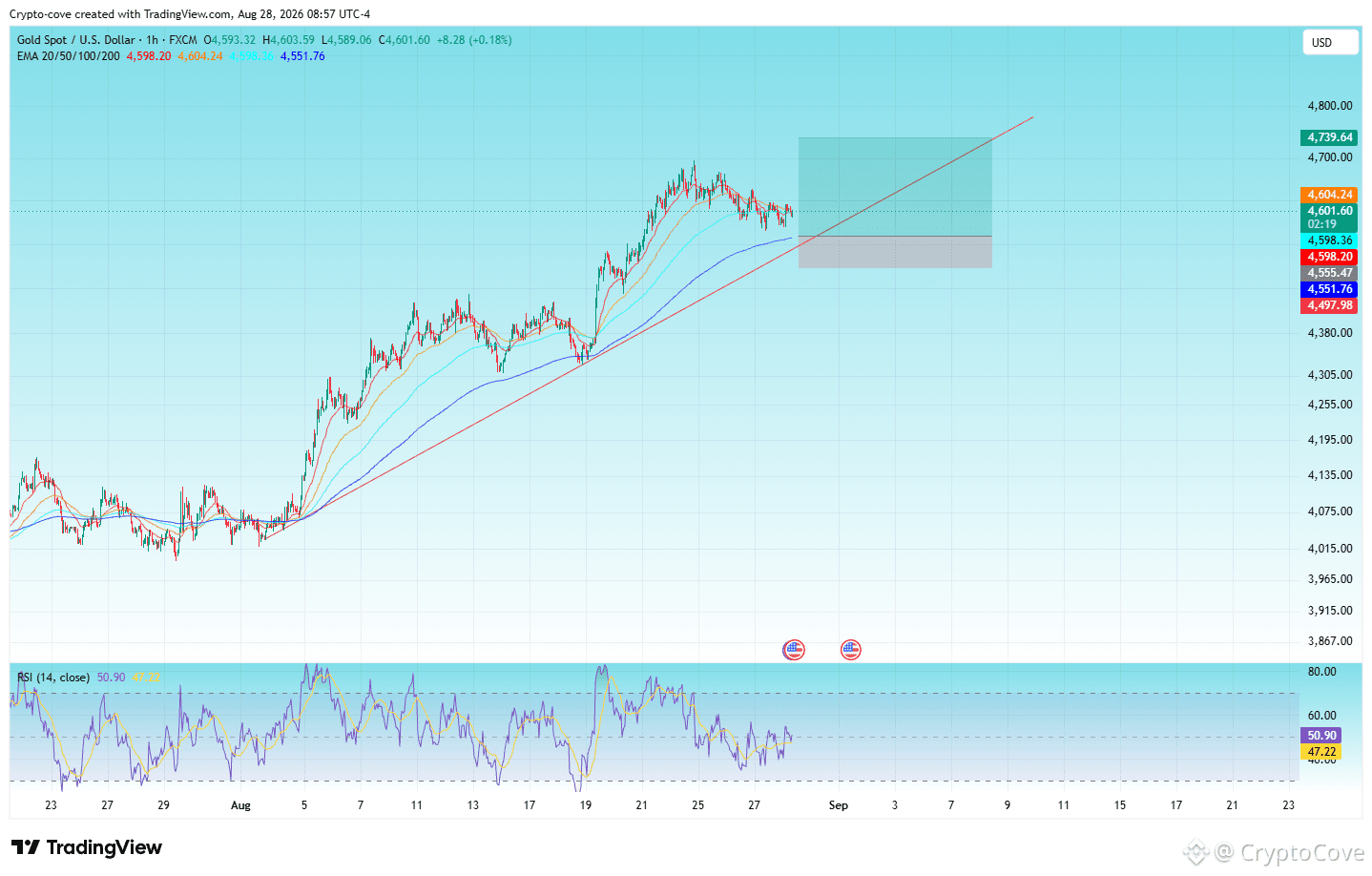Click the high value H4,603.59 in legend
Screen dimensions: 1372x876
point(289,40)
